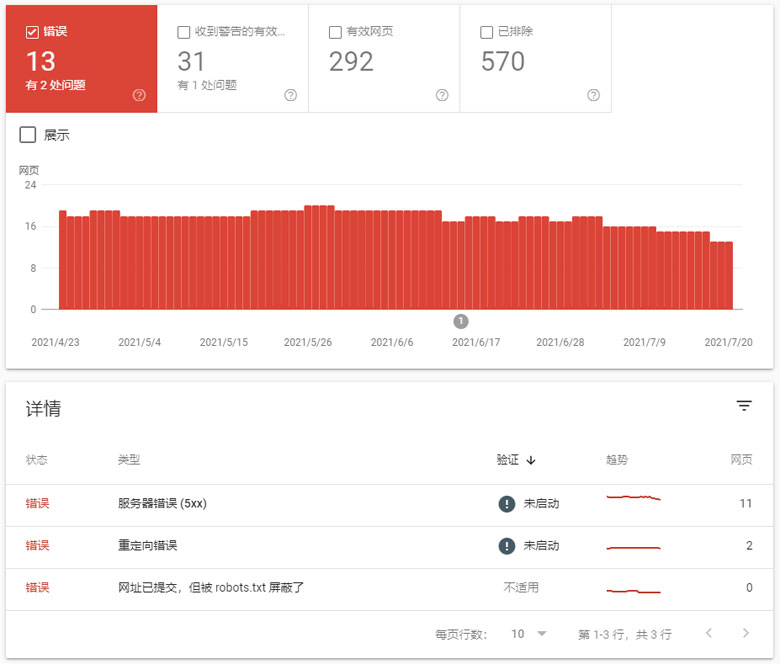Click help icon in the 收到警告的有效 card
The width and height of the screenshot is (780, 664).
click(x=290, y=96)
